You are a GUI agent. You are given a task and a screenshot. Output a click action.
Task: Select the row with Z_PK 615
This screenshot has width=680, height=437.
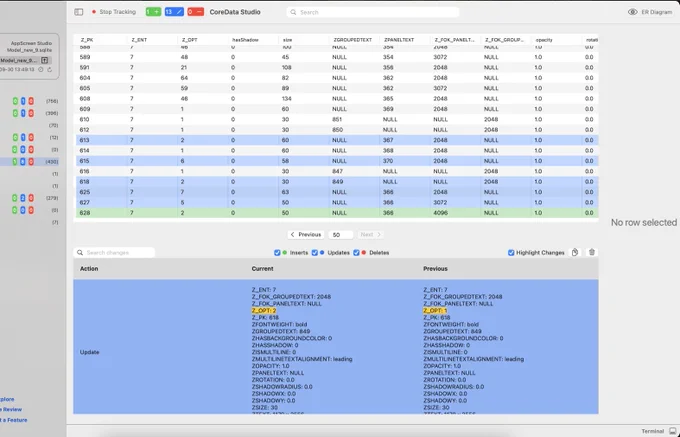coord(336,161)
